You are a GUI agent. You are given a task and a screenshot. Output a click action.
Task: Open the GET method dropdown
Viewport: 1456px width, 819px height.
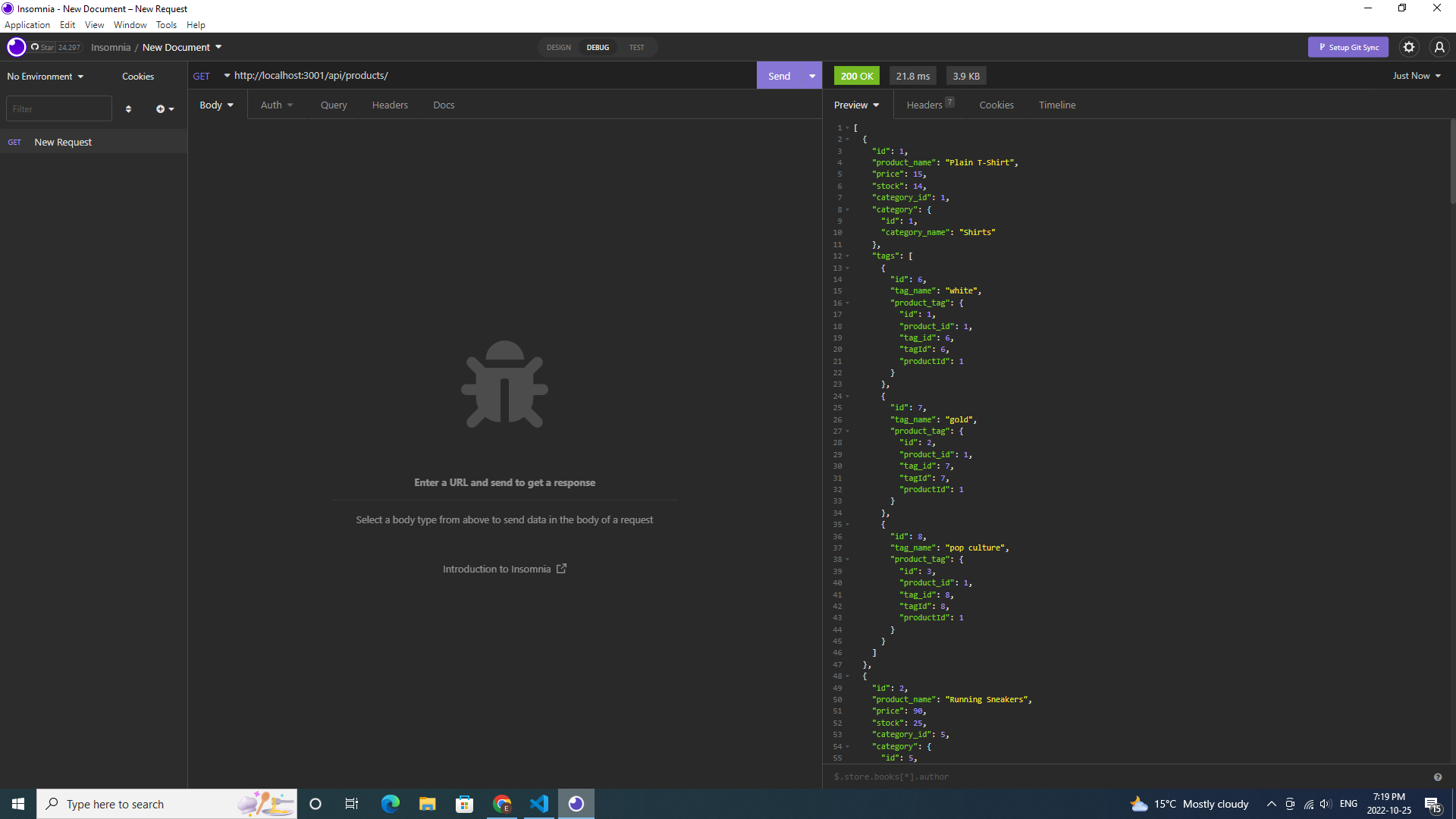(x=212, y=76)
